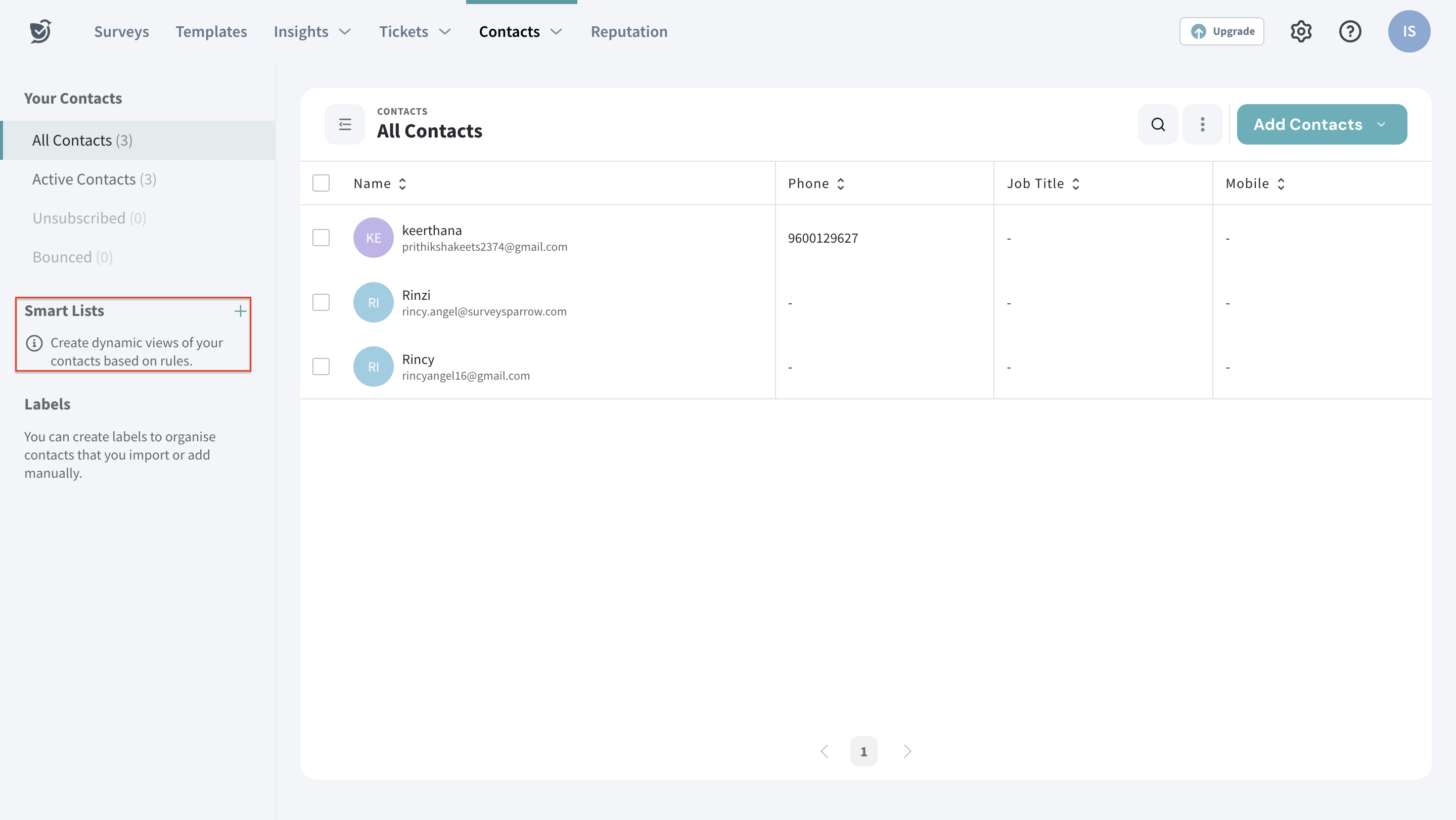Go to the next page arrow
Viewport: 1456px width, 820px height.
coord(907,751)
